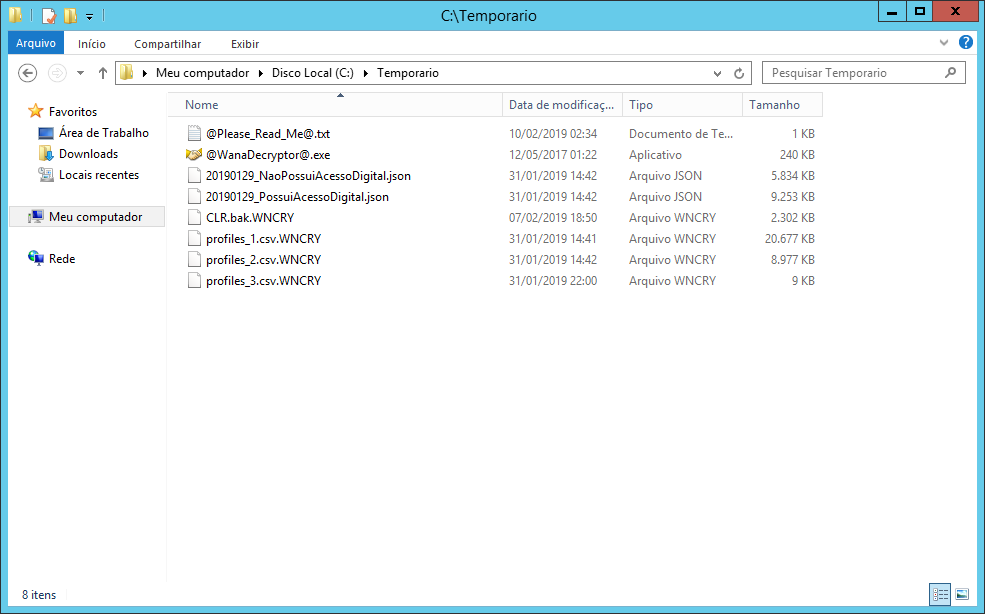Sort files by Data de modificação column

[560, 105]
